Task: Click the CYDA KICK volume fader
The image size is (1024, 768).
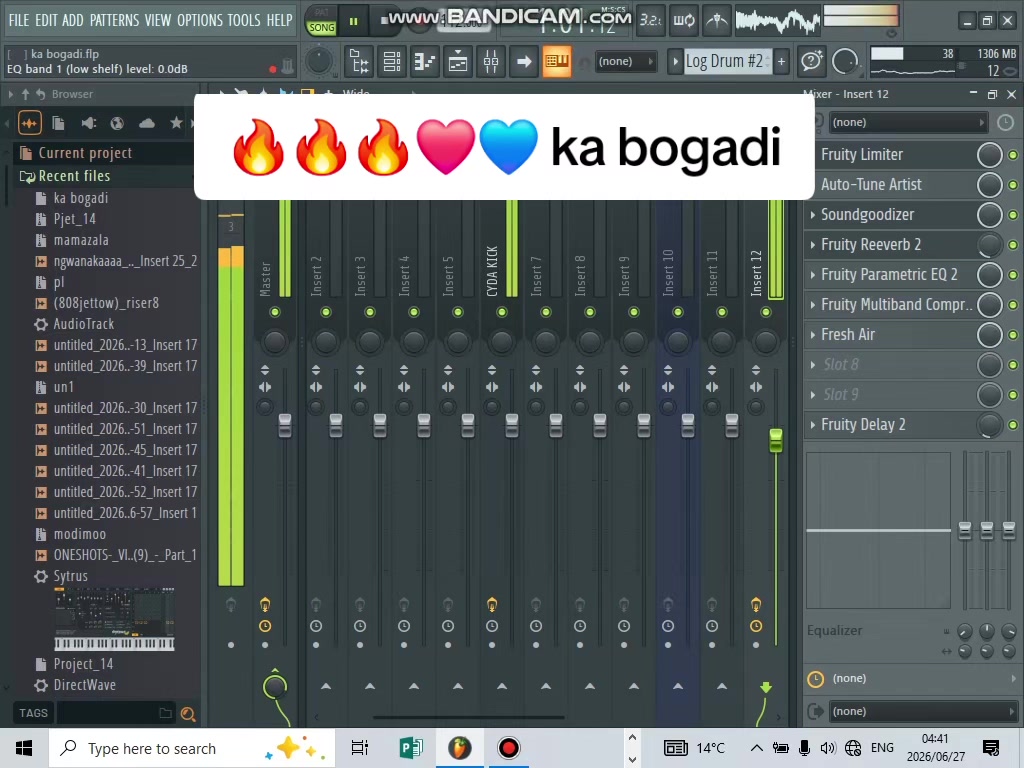Action: tap(511, 426)
